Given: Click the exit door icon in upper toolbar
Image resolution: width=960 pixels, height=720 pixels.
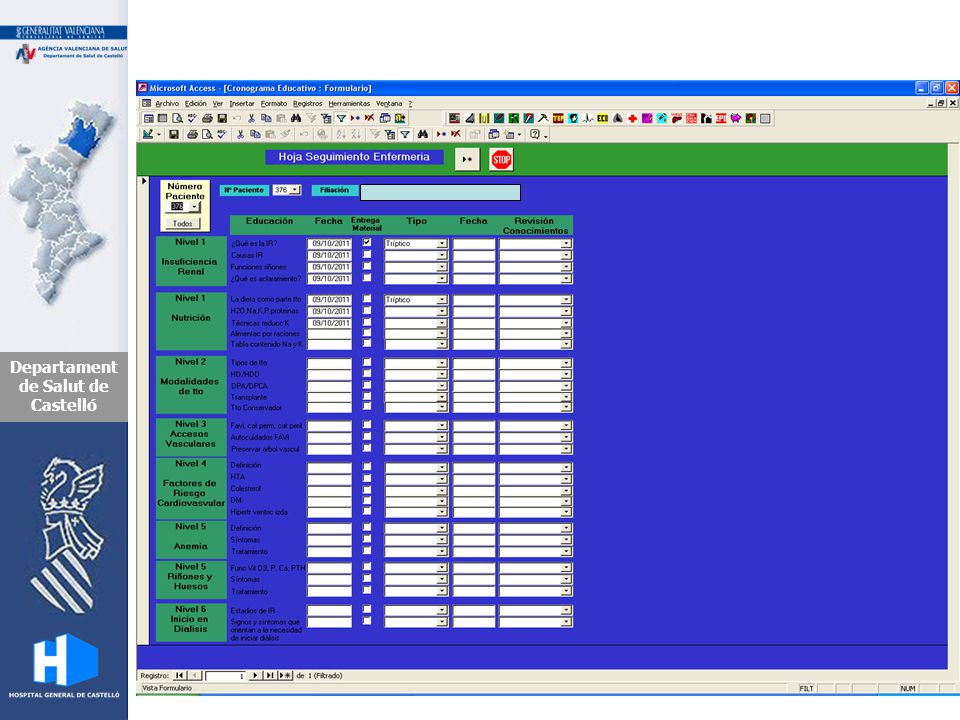Looking at the screenshot, I should click(400, 118).
